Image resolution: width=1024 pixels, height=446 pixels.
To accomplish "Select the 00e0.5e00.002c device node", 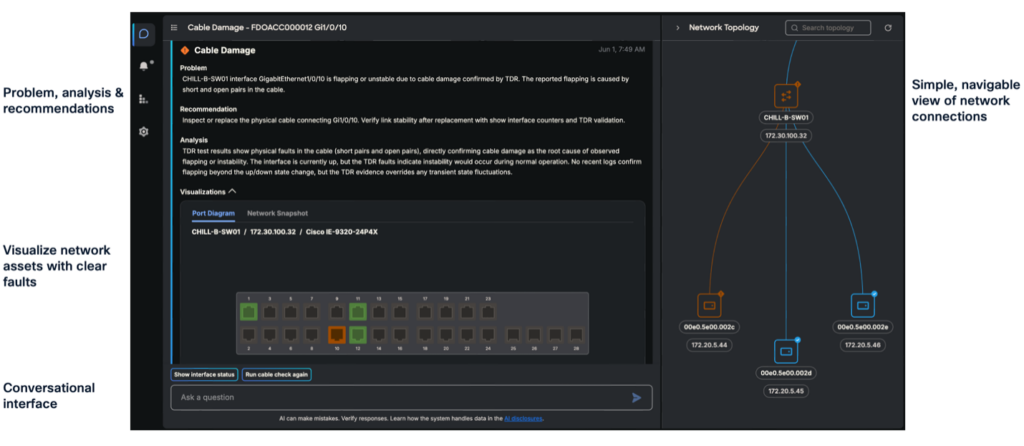I will [x=709, y=305].
